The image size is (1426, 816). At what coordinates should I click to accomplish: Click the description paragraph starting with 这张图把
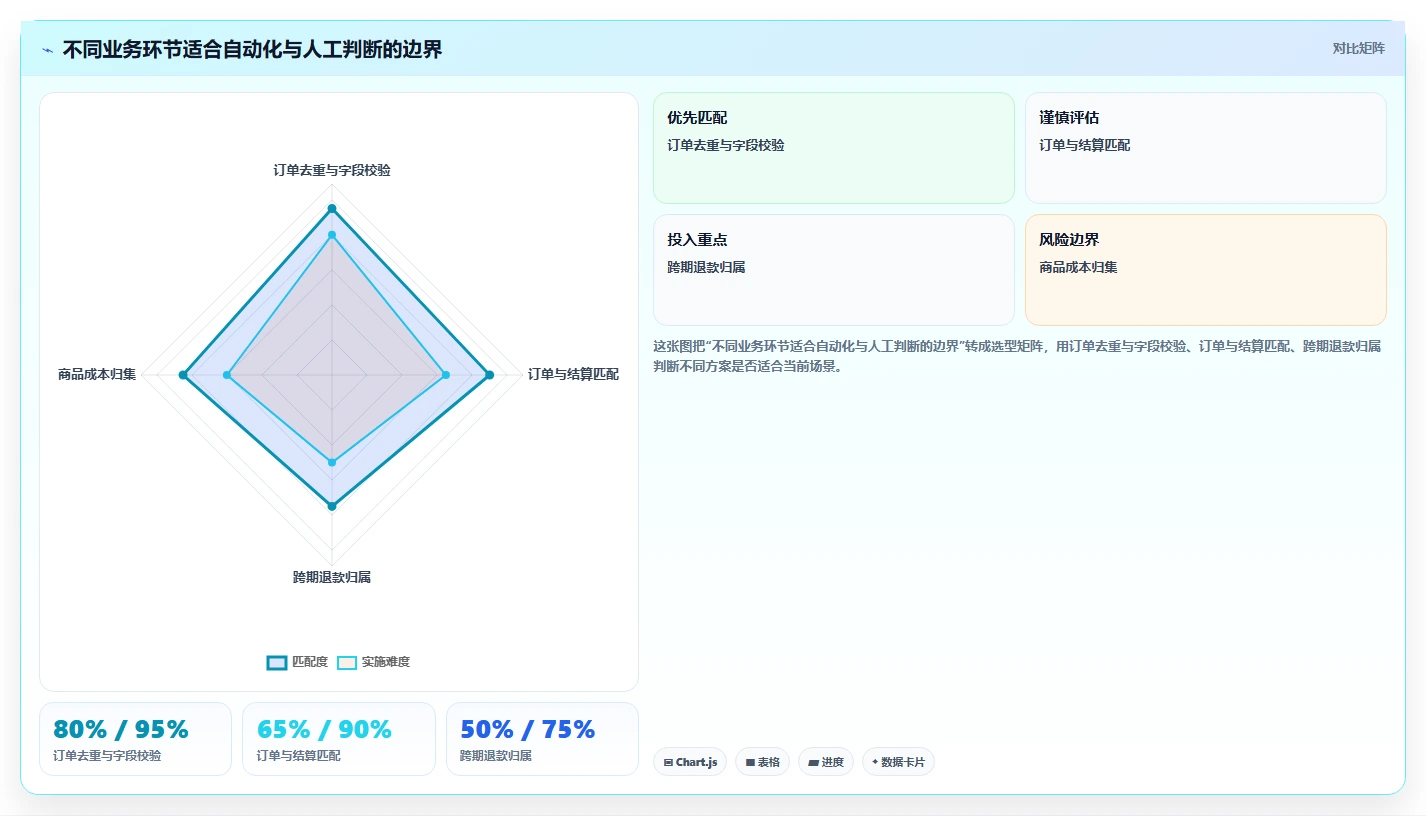(1017, 356)
